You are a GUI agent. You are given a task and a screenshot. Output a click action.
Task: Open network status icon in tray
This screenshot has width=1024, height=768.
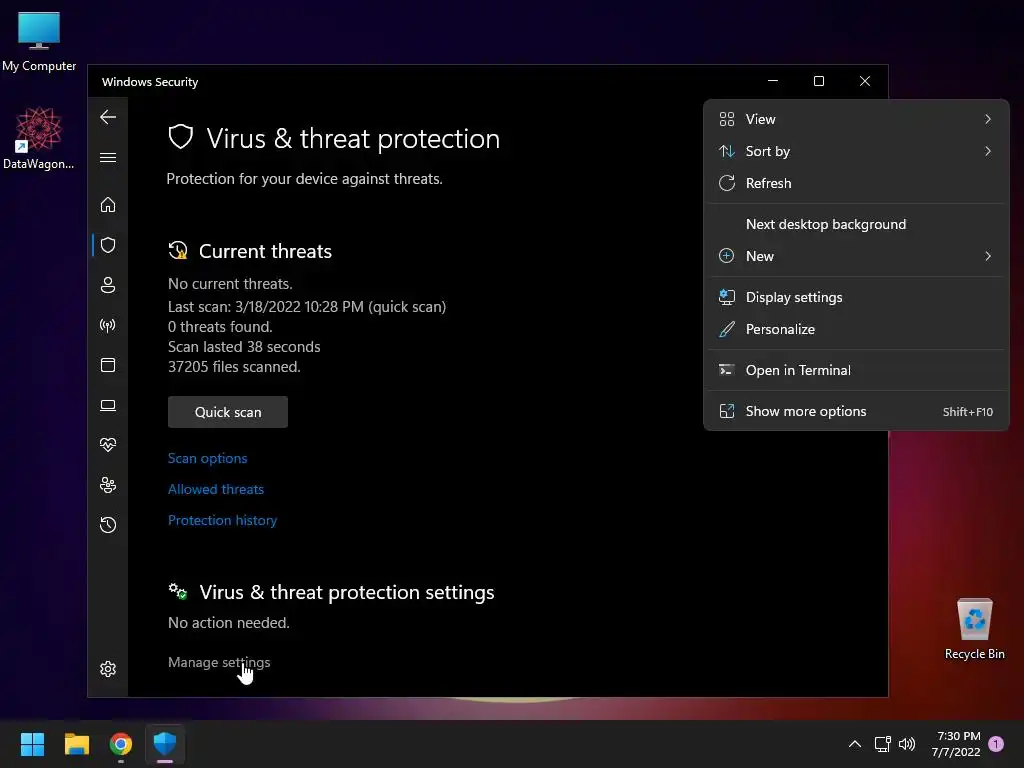click(x=882, y=744)
